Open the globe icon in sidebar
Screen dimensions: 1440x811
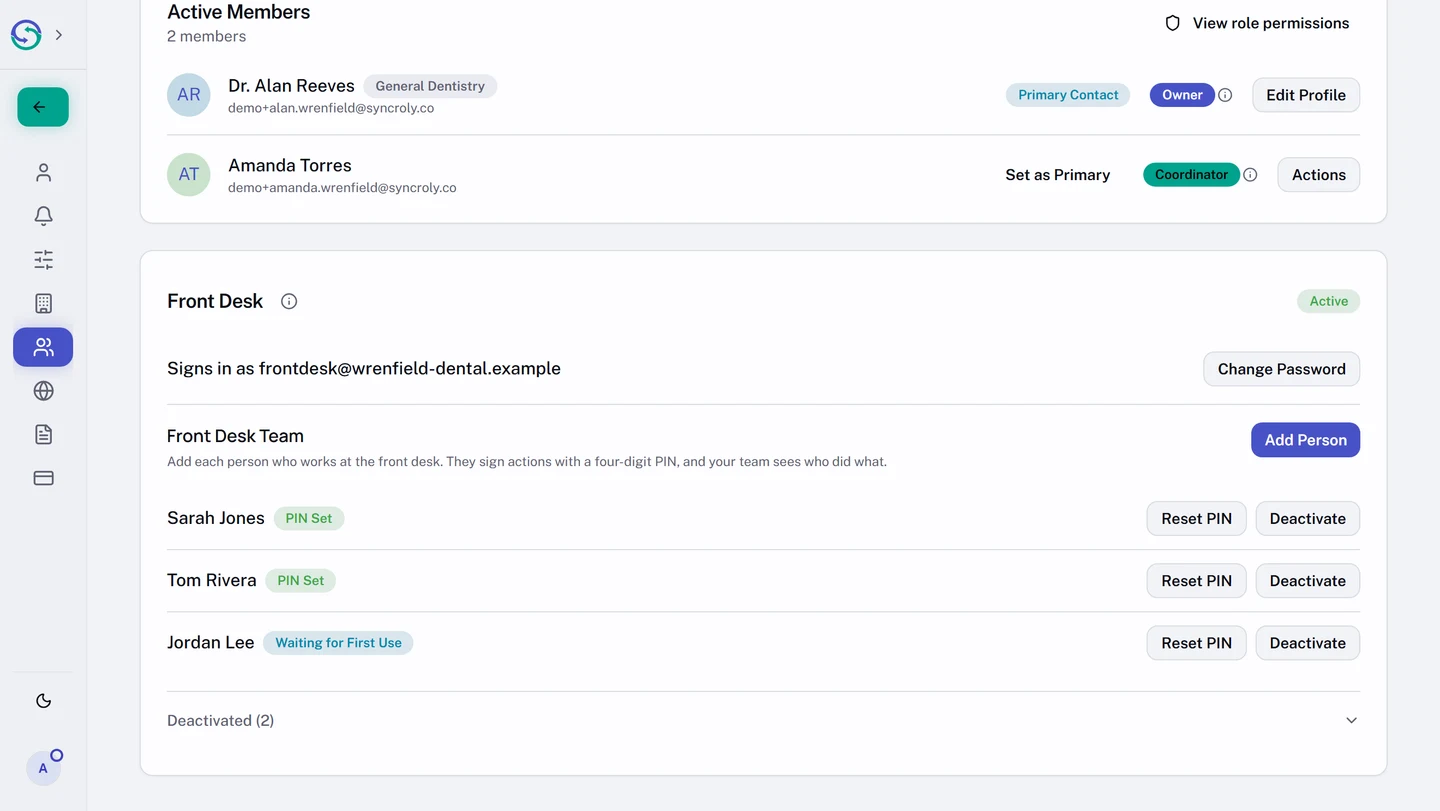coord(43,391)
